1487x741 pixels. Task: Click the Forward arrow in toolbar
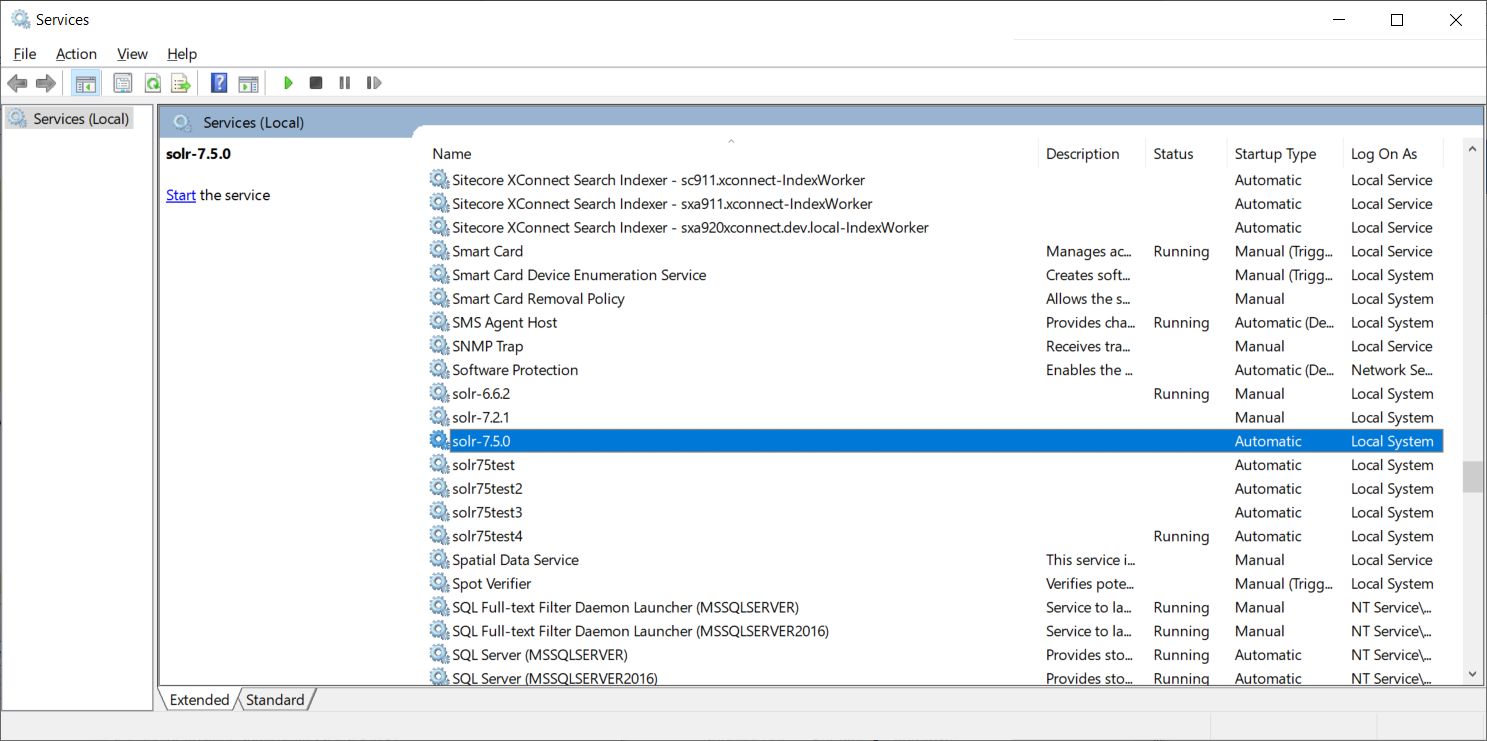click(x=45, y=83)
